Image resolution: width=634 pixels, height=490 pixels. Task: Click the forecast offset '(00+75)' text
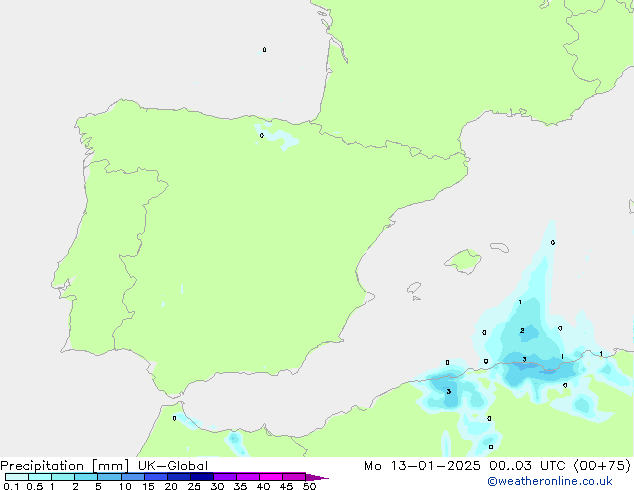point(602,466)
